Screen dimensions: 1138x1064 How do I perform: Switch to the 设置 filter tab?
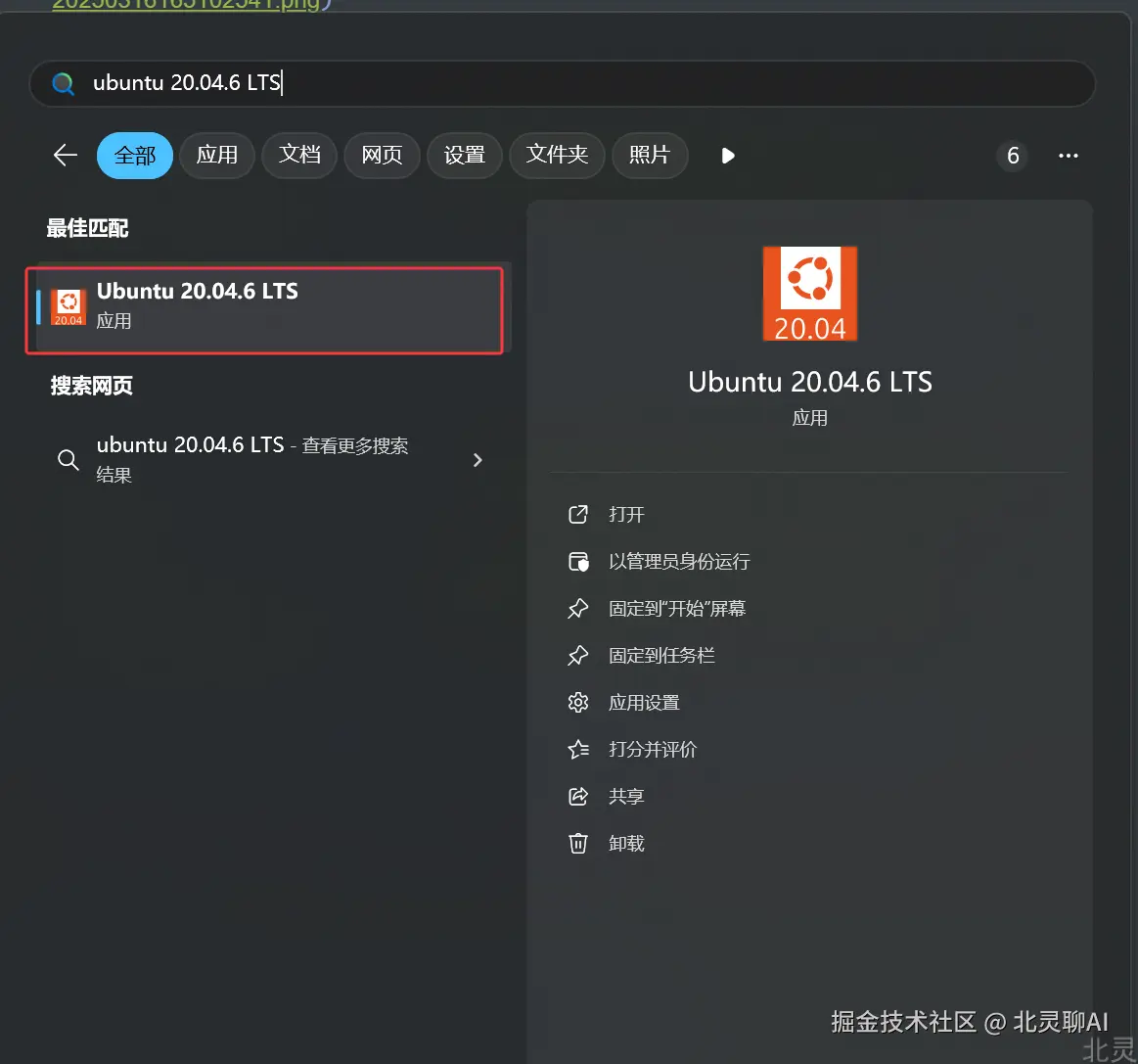tap(465, 156)
